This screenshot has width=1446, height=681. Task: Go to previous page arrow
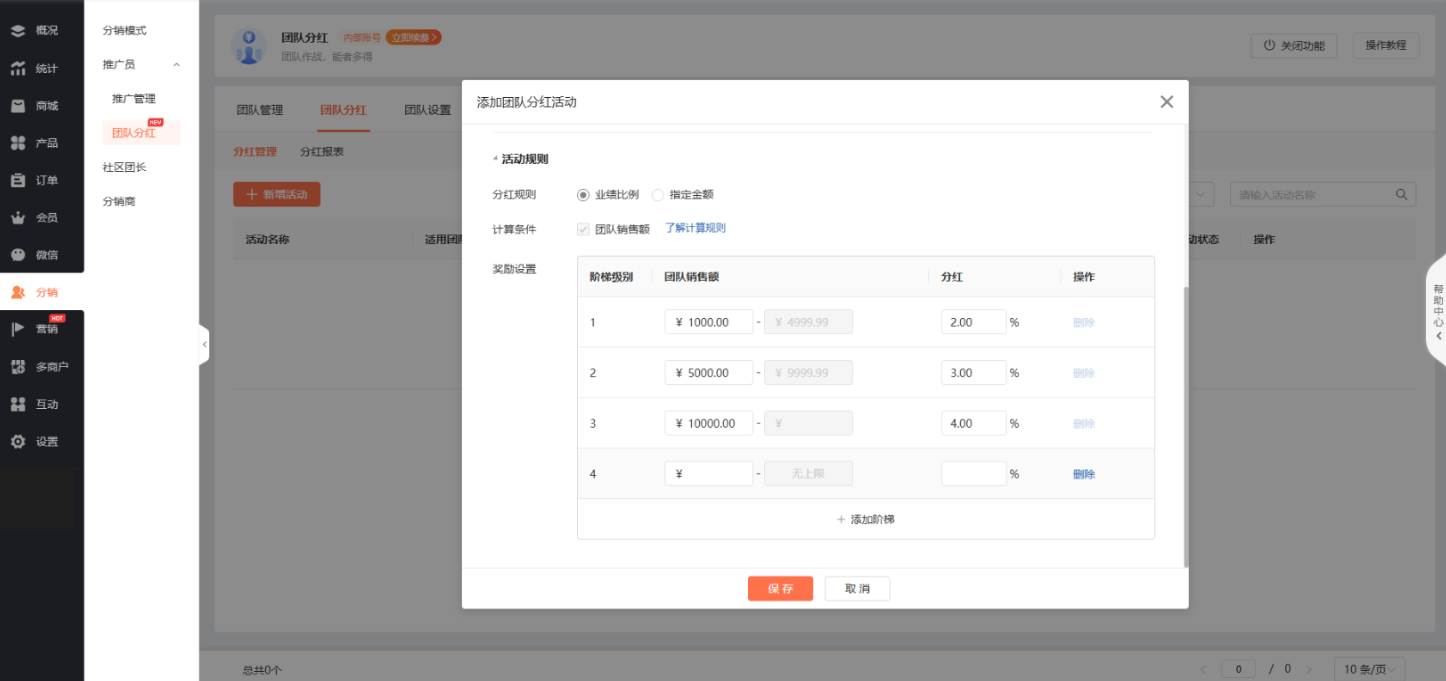[1203, 669]
